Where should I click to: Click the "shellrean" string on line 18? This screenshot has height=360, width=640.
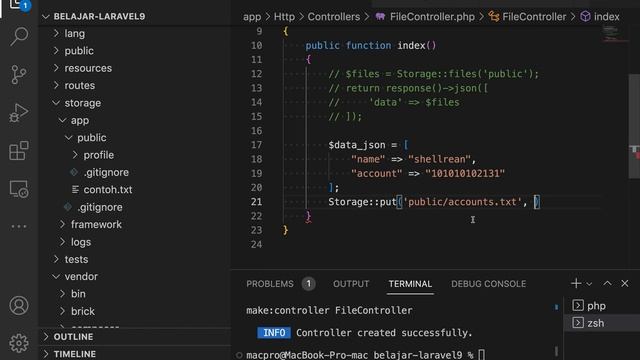[439, 159]
